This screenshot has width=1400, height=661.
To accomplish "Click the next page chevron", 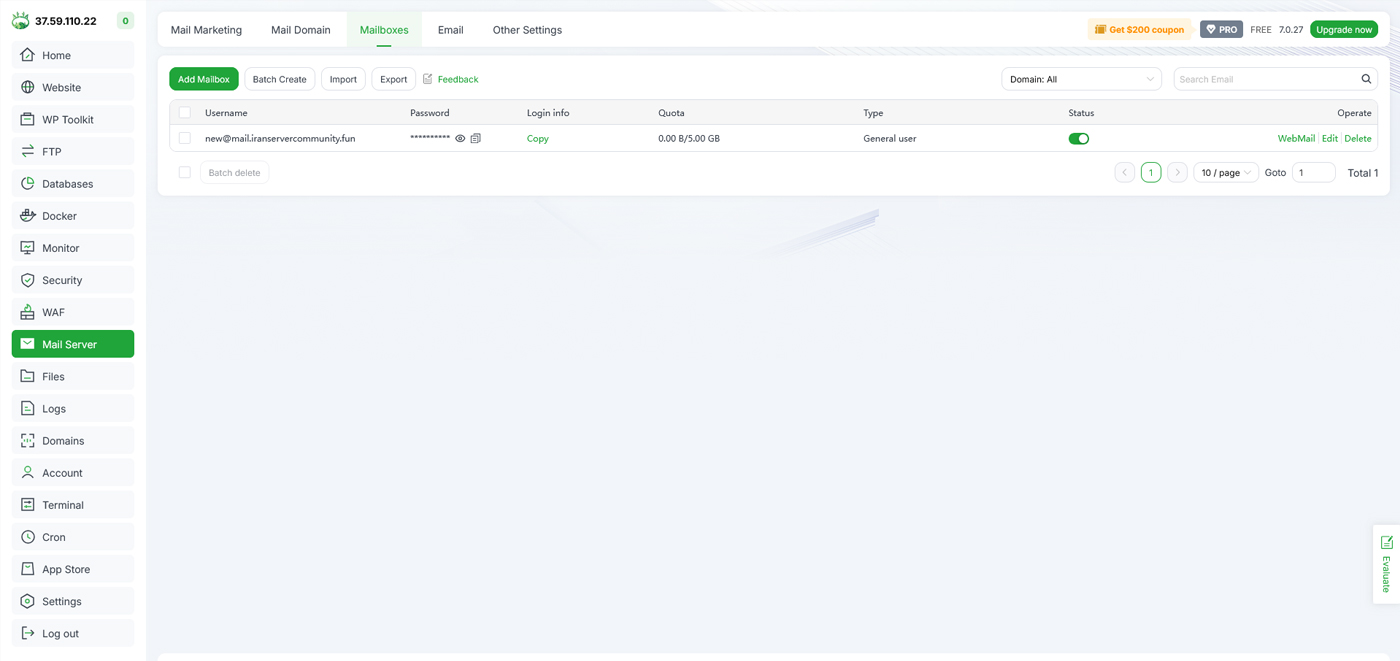I will click(1177, 173).
